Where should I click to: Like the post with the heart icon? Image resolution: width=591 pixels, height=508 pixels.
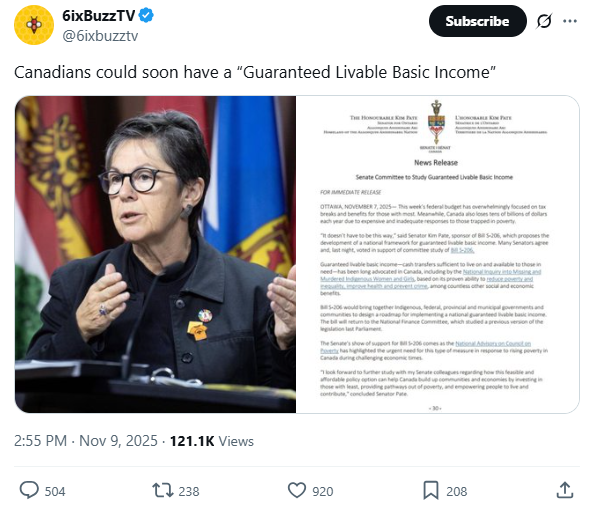(297, 490)
